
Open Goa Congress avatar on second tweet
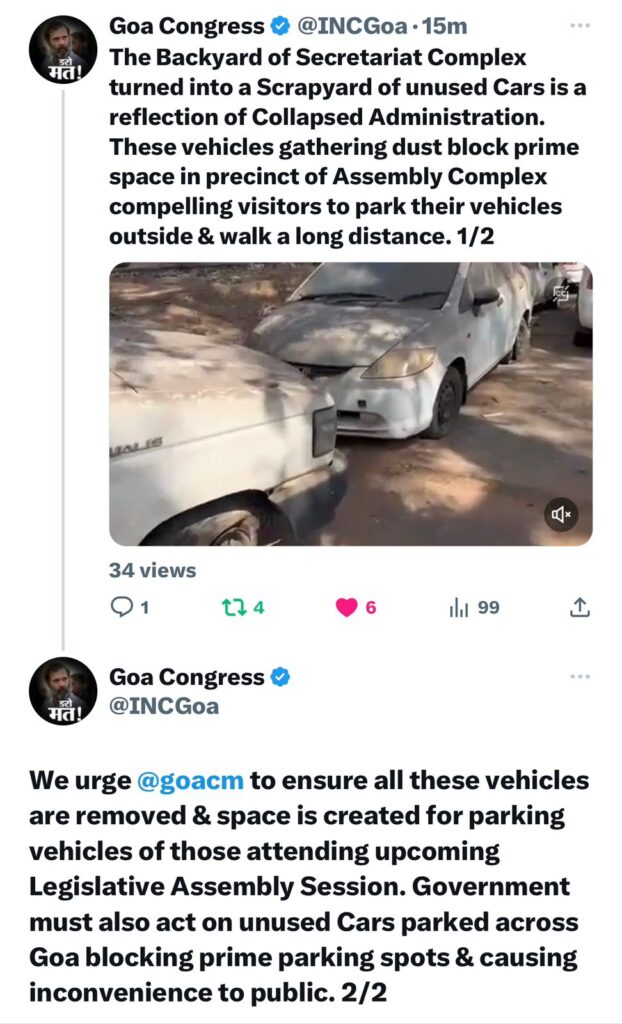pos(63,691)
